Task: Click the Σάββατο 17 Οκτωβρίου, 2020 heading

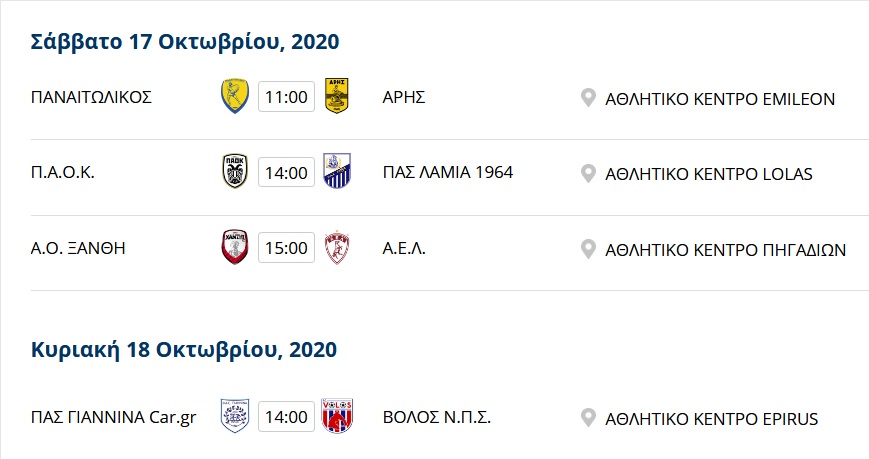Action: click(185, 42)
